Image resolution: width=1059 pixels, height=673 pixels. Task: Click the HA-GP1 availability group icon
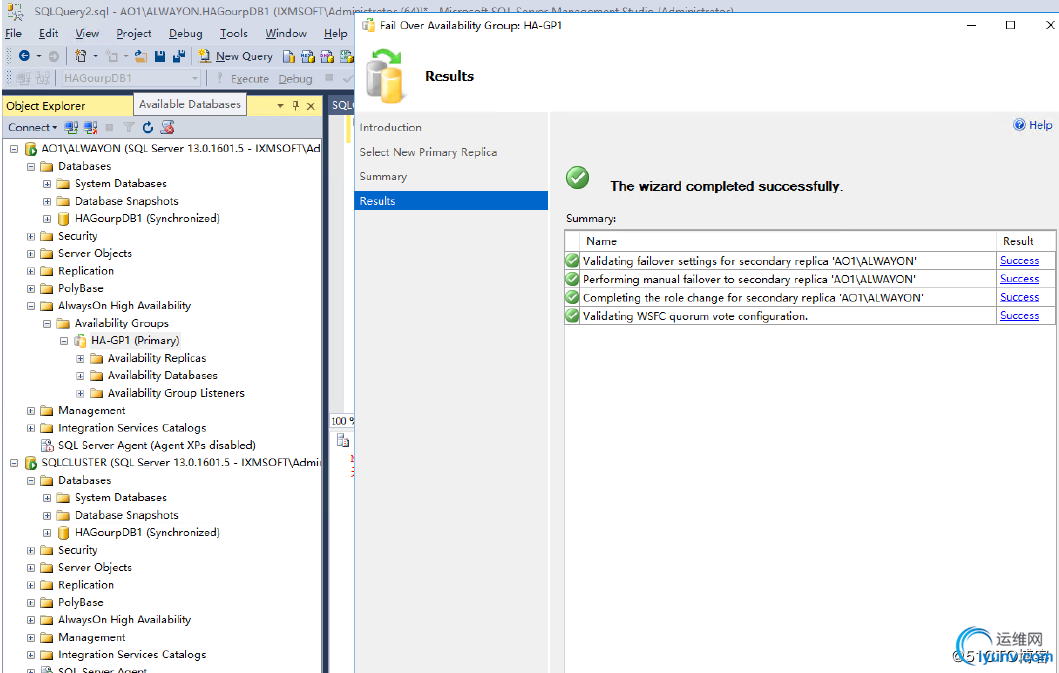(80, 341)
